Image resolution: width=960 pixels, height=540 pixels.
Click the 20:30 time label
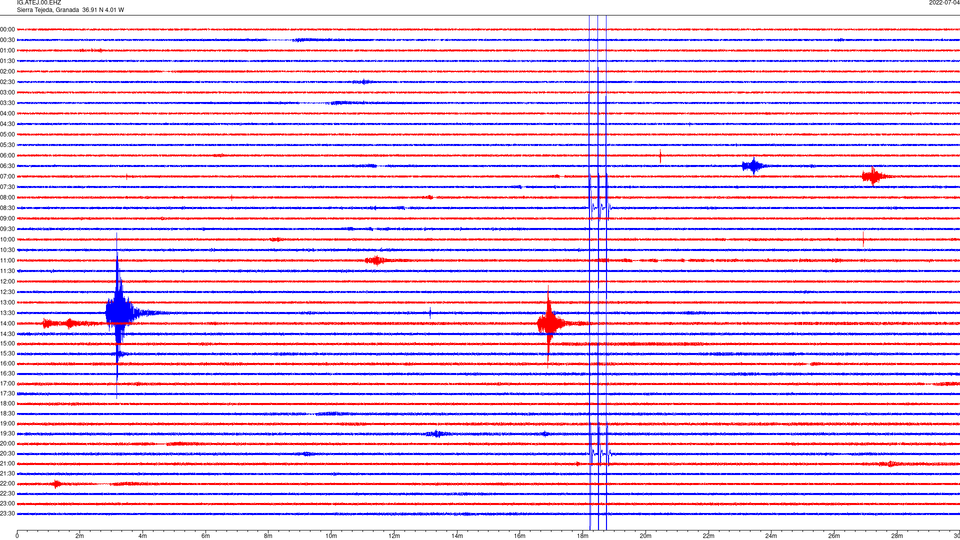(7, 454)
